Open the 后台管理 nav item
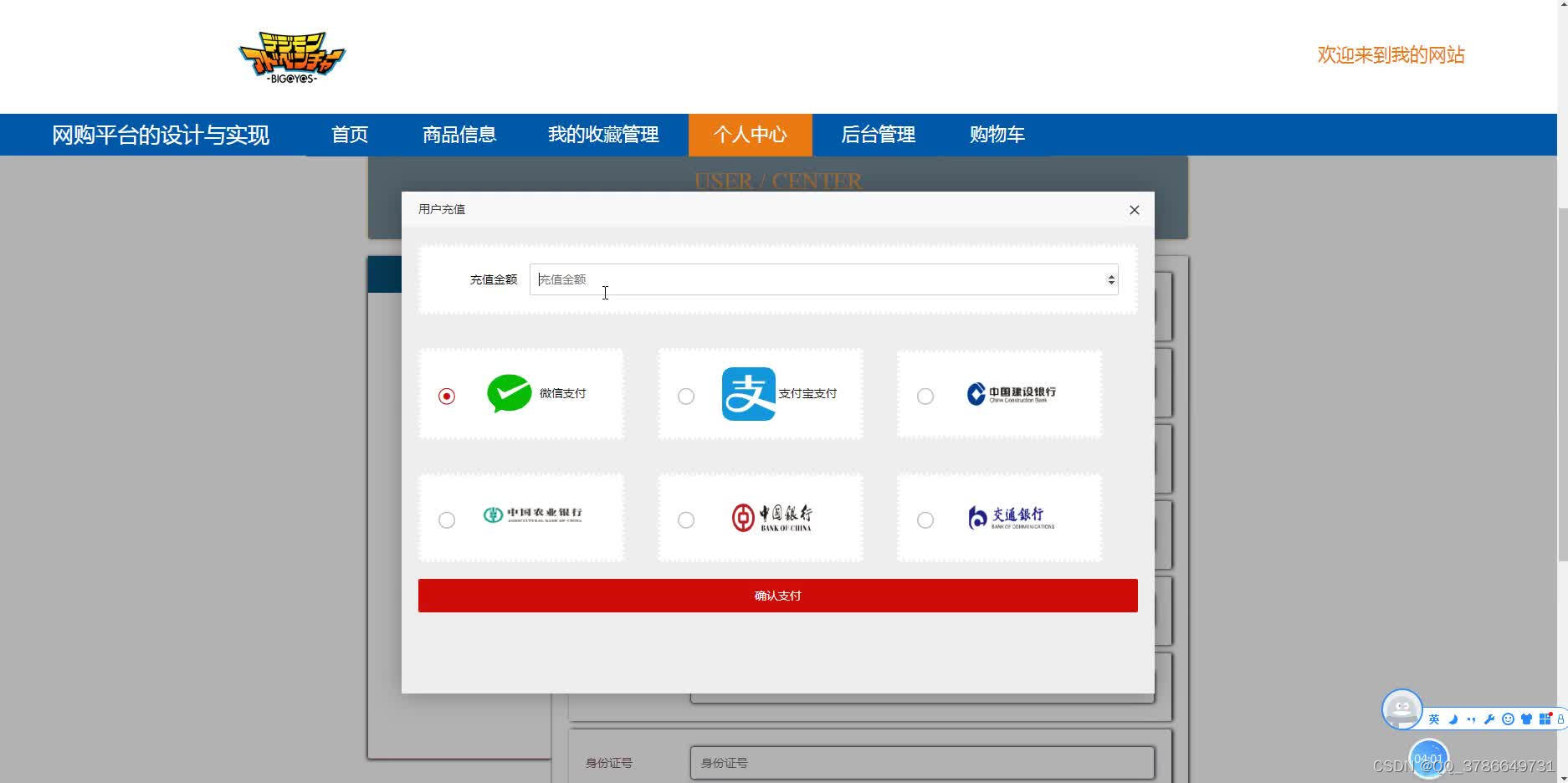The width and height of the screenshot is (1568, 783). click(x=878, y=135)
